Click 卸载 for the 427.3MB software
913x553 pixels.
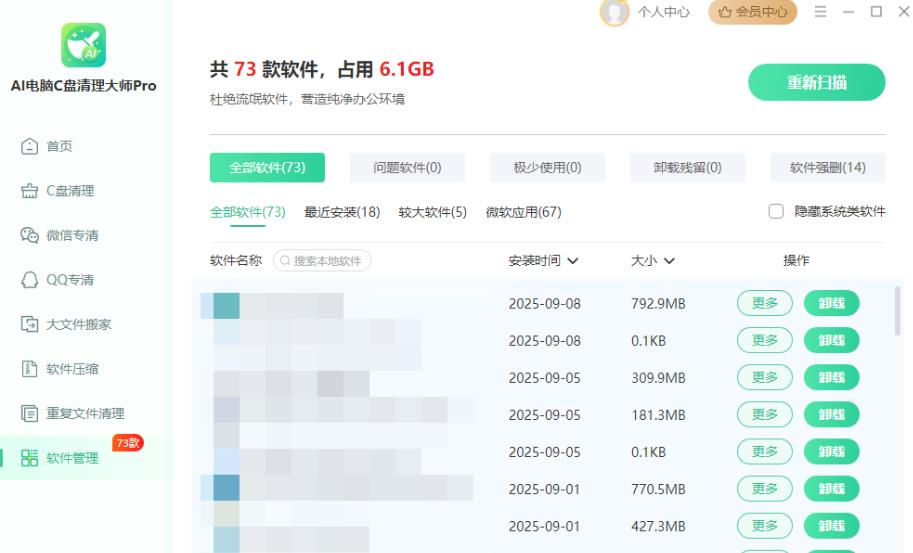[831, 526]
